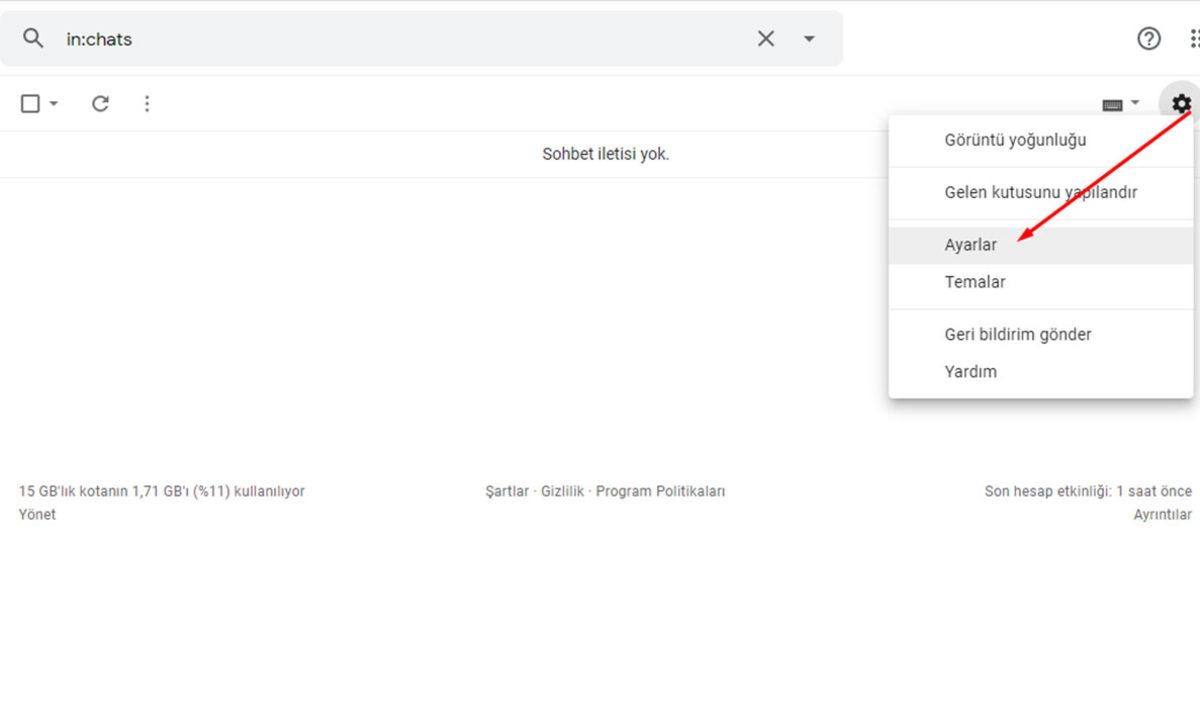Expand advanced search options arrow
Viewport: 1200px width, 728px height.
809,38
